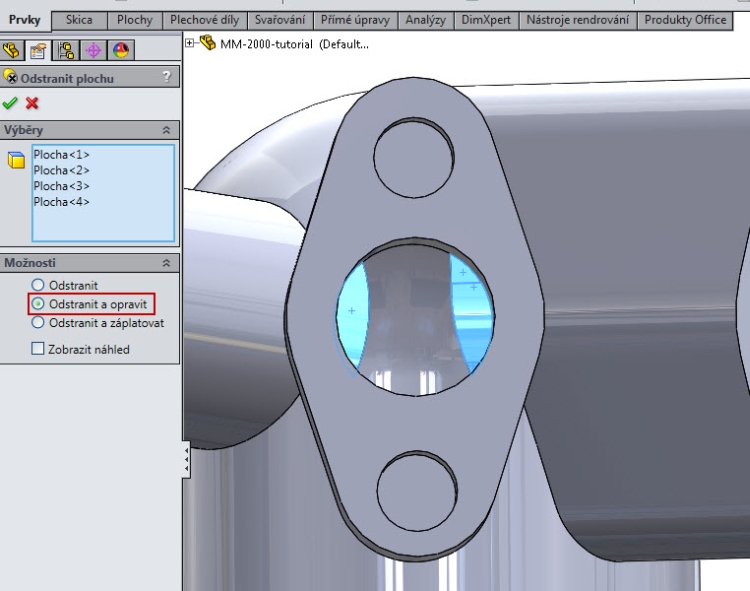Enable the Zobrazit náhled checkbox
This screenshot has height=591, width=750.
(x=39, y=349)
